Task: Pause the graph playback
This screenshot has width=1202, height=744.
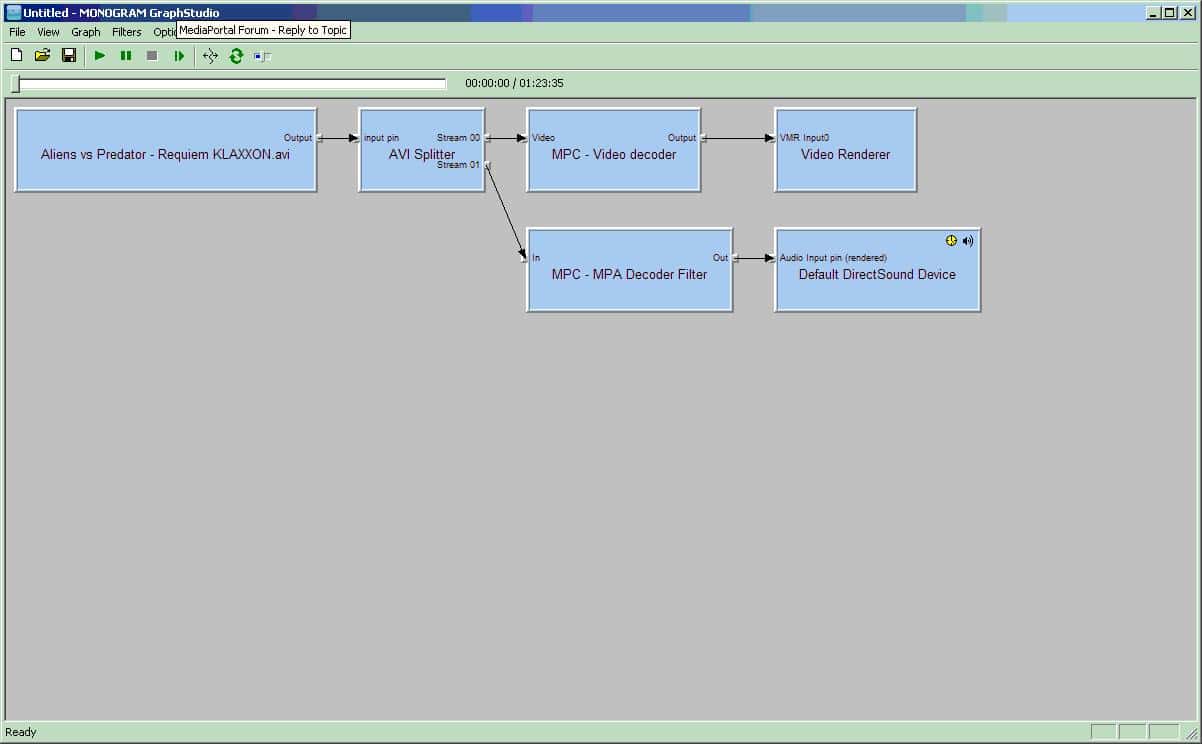Action: coord(126,56)
